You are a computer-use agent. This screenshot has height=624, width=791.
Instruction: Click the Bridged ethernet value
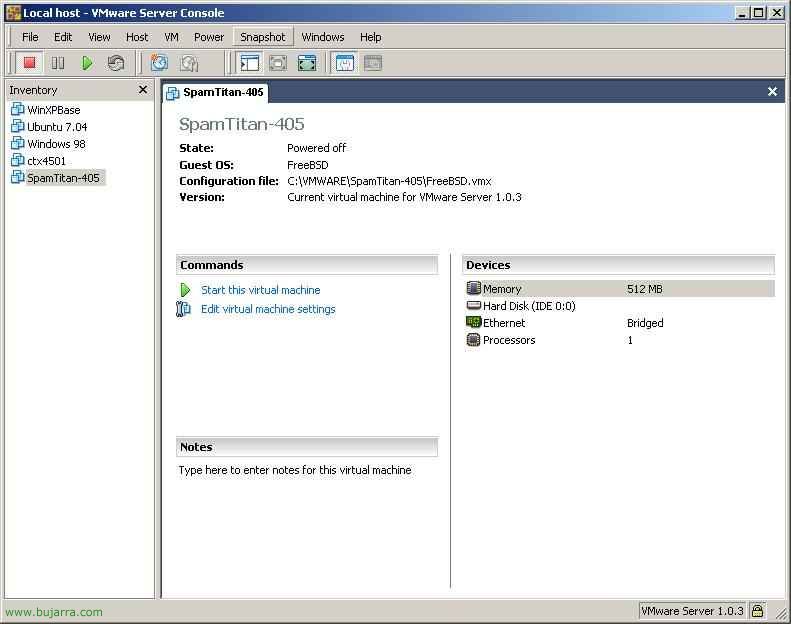point(645,323)
